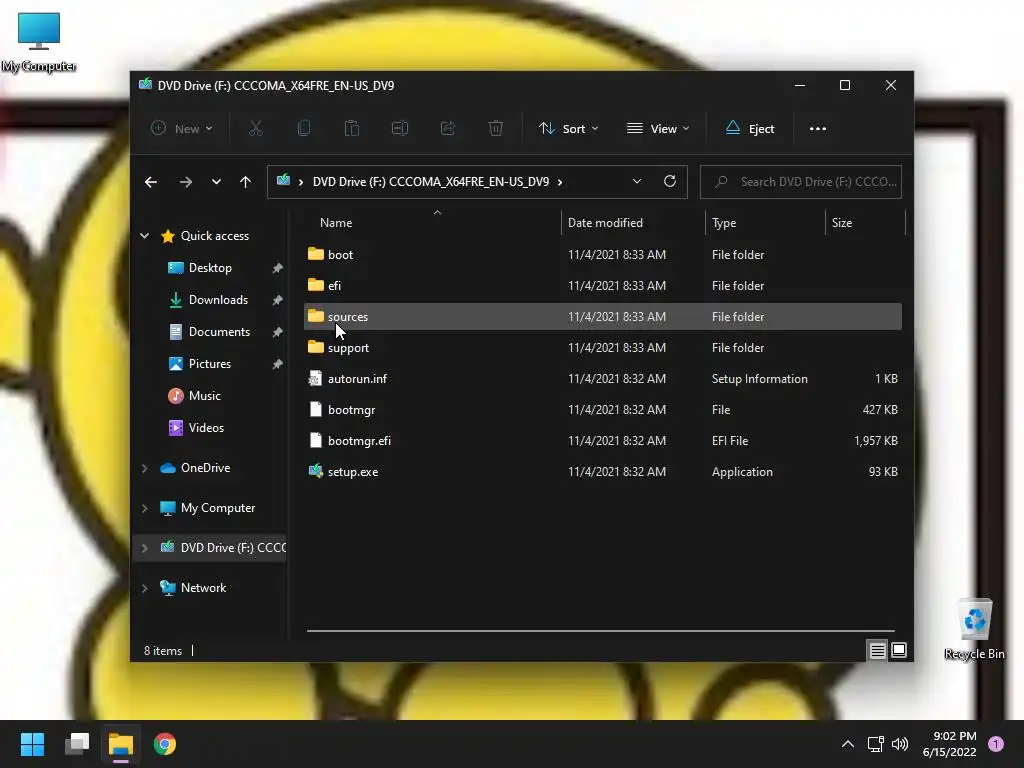
Task: Click the volume speaker tray icon
Action: click(900, 744)
